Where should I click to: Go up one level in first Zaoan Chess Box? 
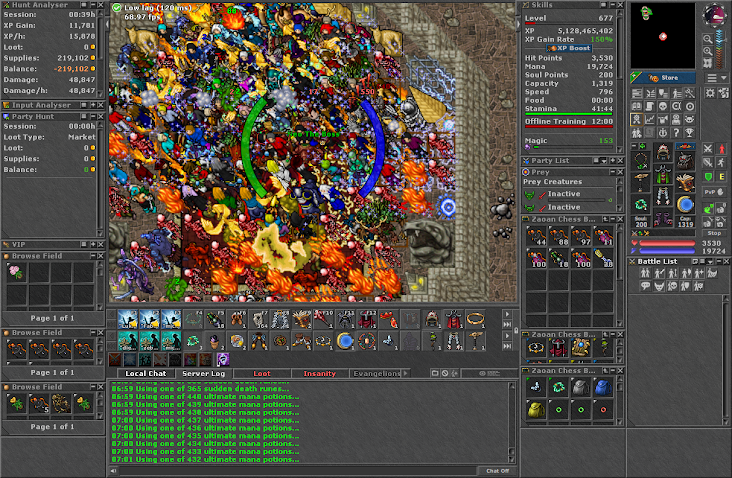[605, 219]
